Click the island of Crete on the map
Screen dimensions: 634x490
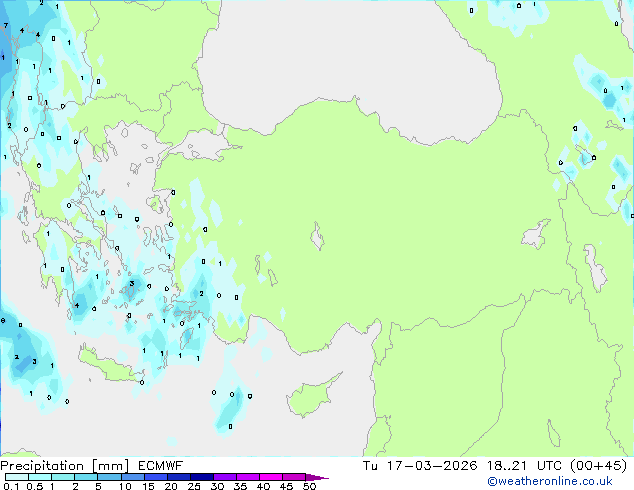[108, 366]
